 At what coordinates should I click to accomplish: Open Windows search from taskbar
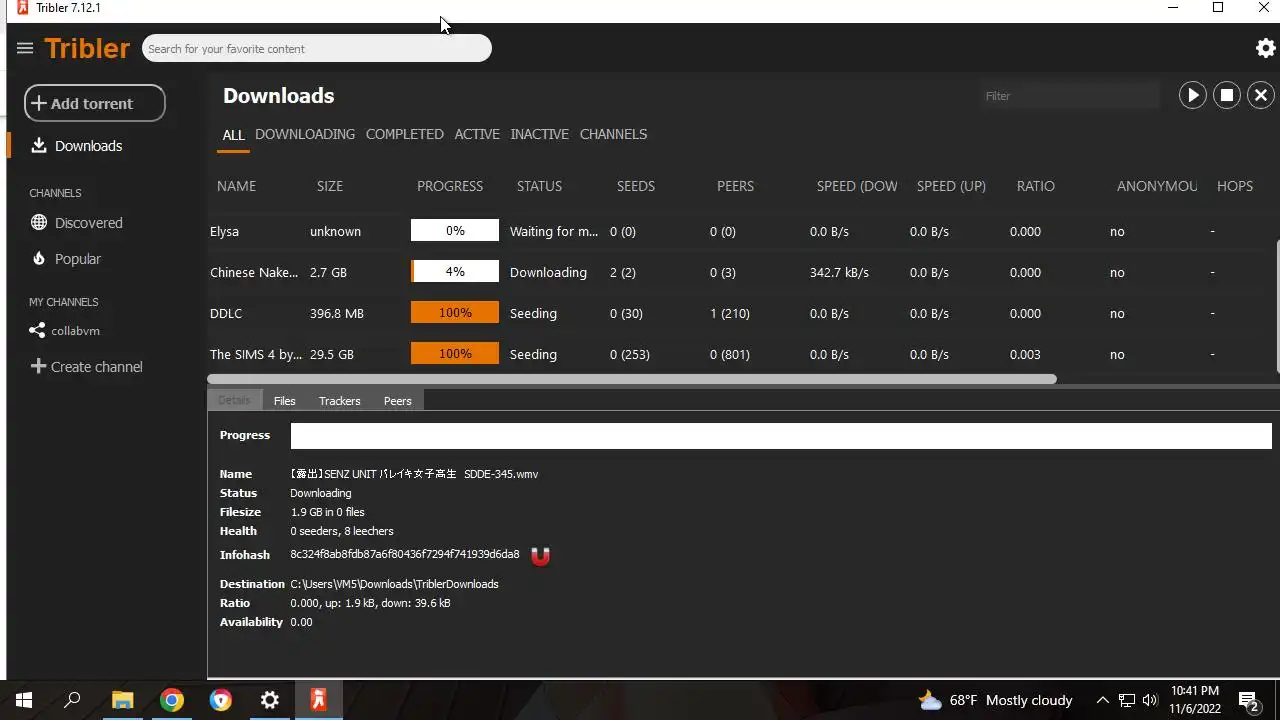point(72,700)
